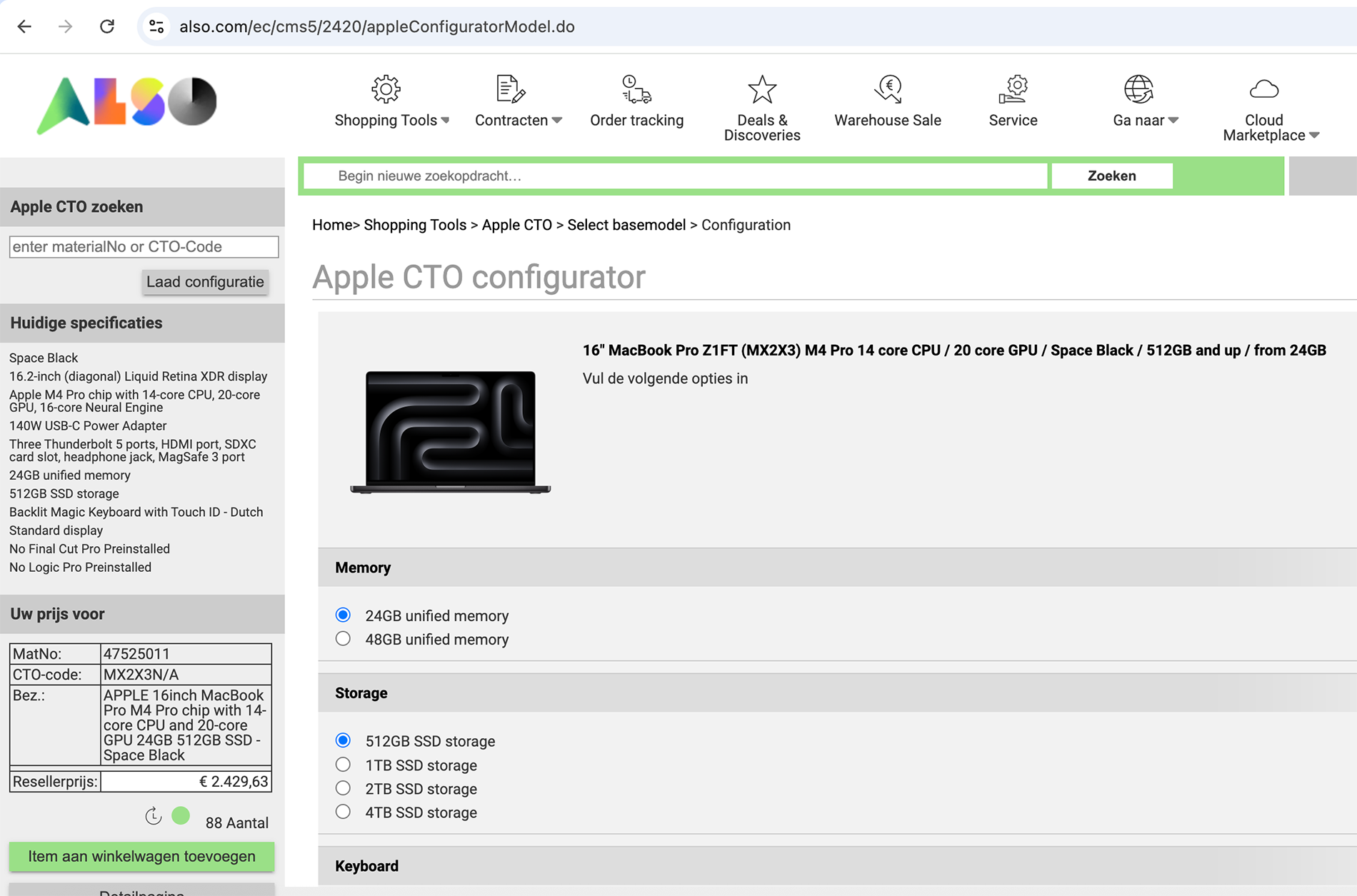Image resolution: width=1357 pixels, height=896 pixels.
Task: Click the delivery time clock icon
Action: point(154,816)
